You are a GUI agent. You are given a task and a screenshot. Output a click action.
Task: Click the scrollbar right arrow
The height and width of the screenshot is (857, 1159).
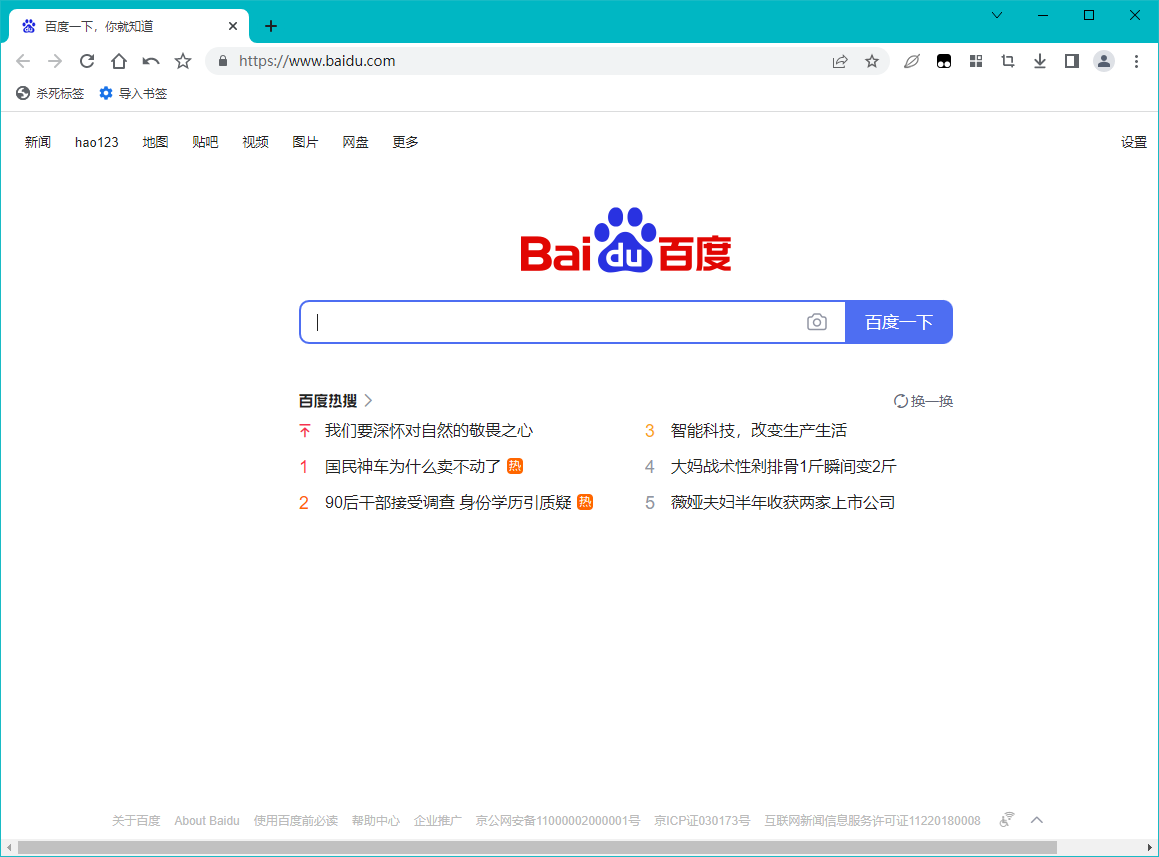(x=1149, y=847)
